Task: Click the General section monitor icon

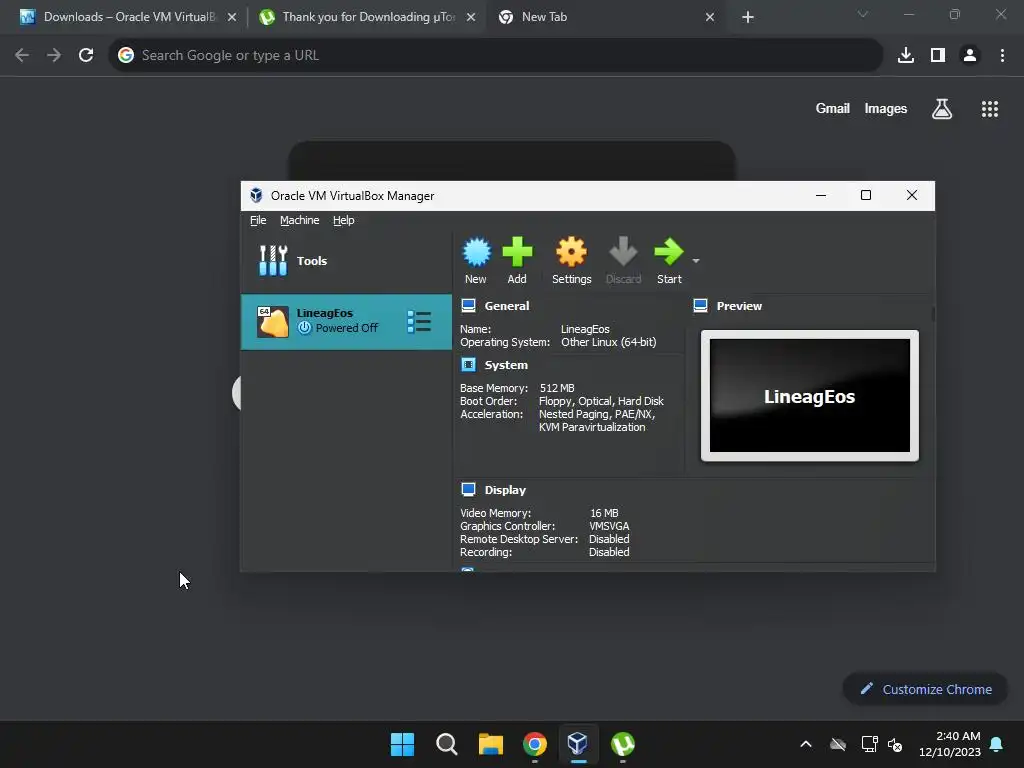Action: [x=468, y=305]
